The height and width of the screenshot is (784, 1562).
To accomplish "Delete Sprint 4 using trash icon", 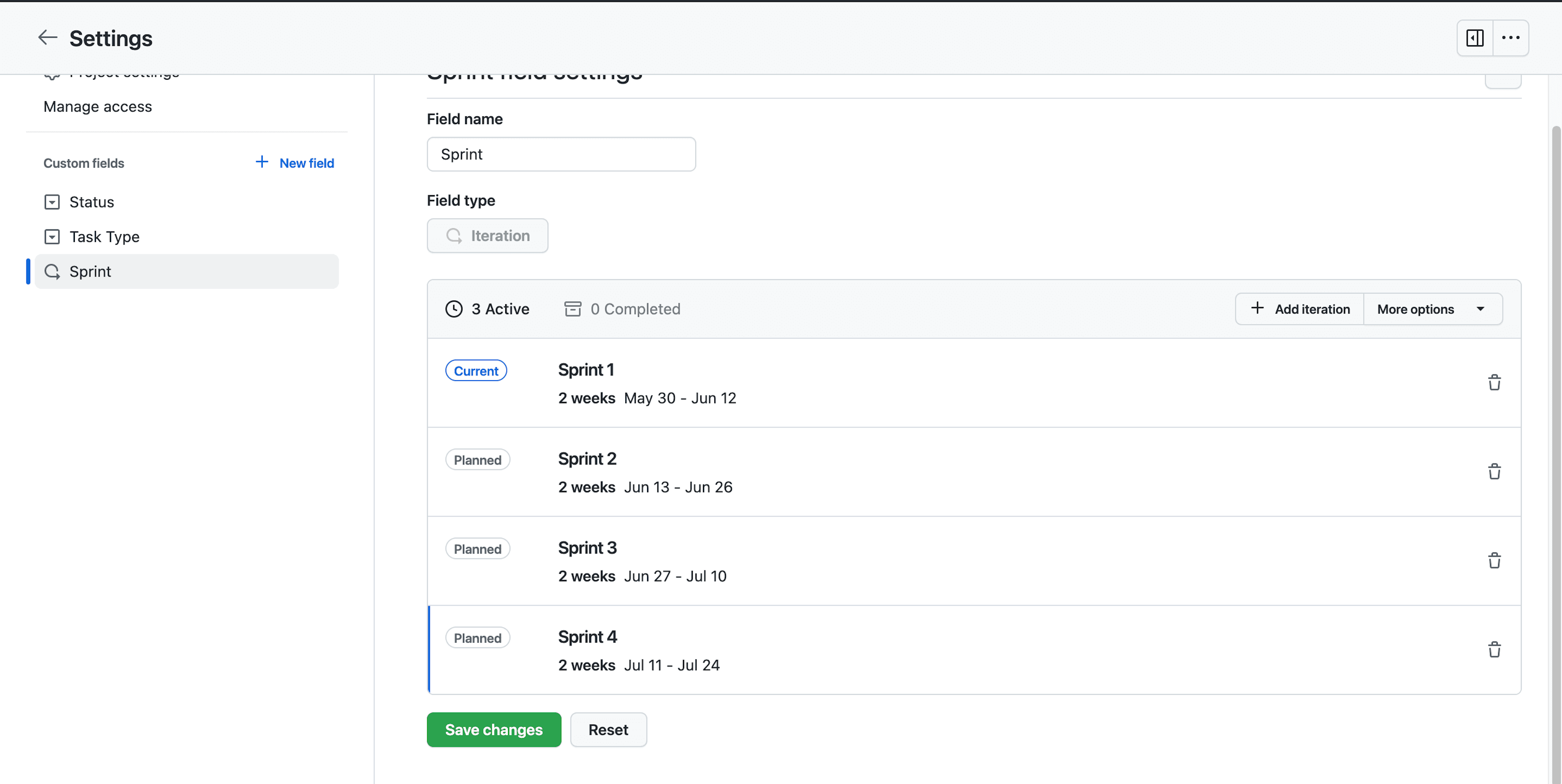I will point(1494,649).
